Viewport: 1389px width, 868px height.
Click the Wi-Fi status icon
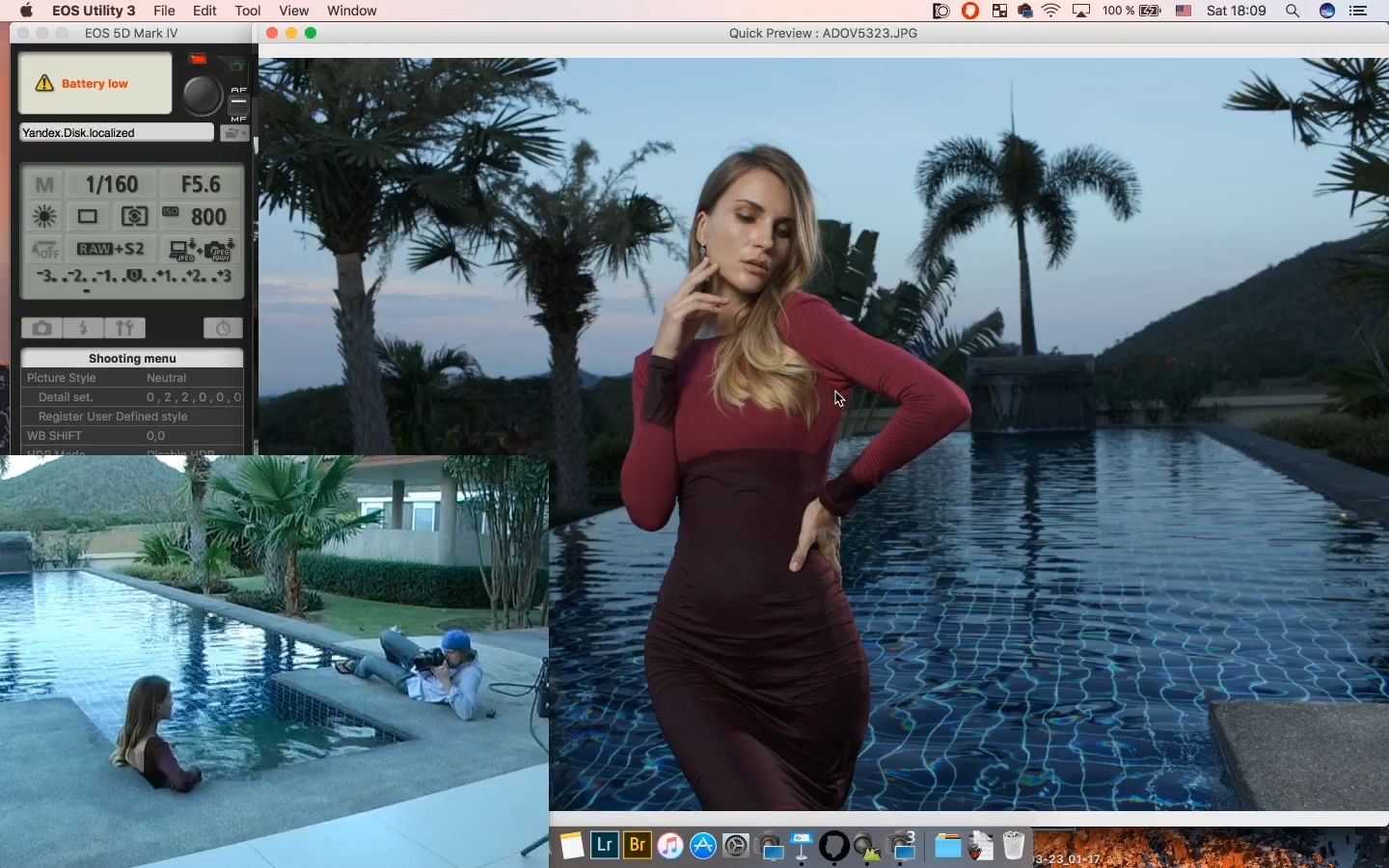[x=1052, y=11]
